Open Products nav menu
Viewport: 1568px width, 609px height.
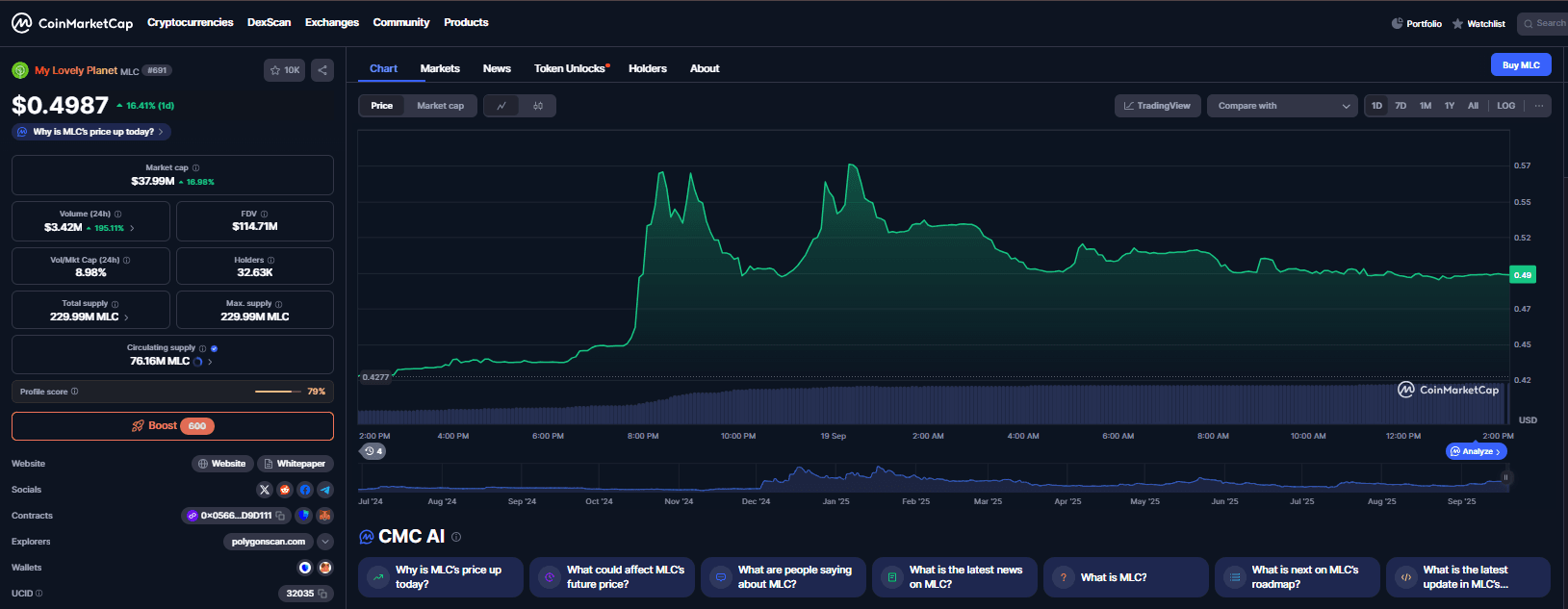click(466, 22)
